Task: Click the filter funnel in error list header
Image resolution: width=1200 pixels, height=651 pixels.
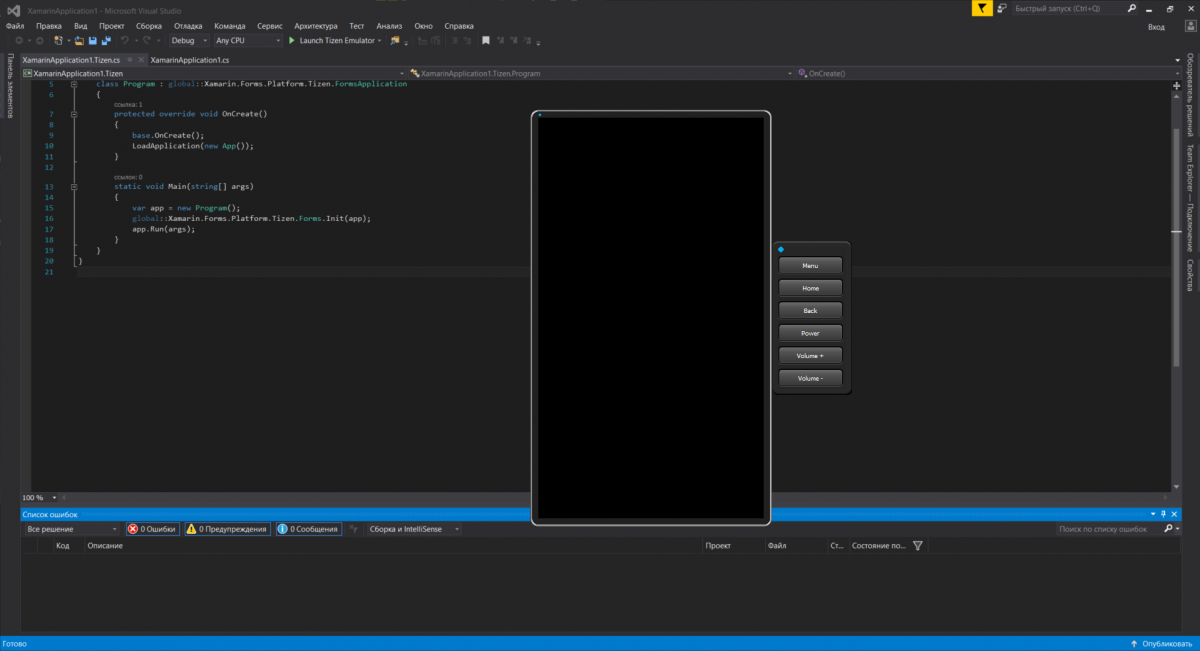Action: 918,546
